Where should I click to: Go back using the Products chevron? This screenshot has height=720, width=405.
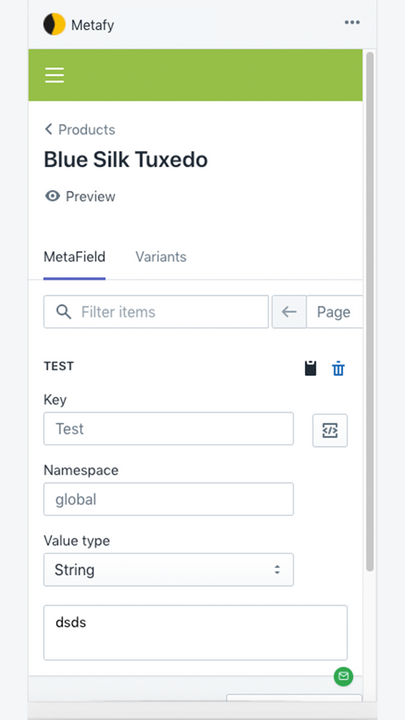pos(48,129)
